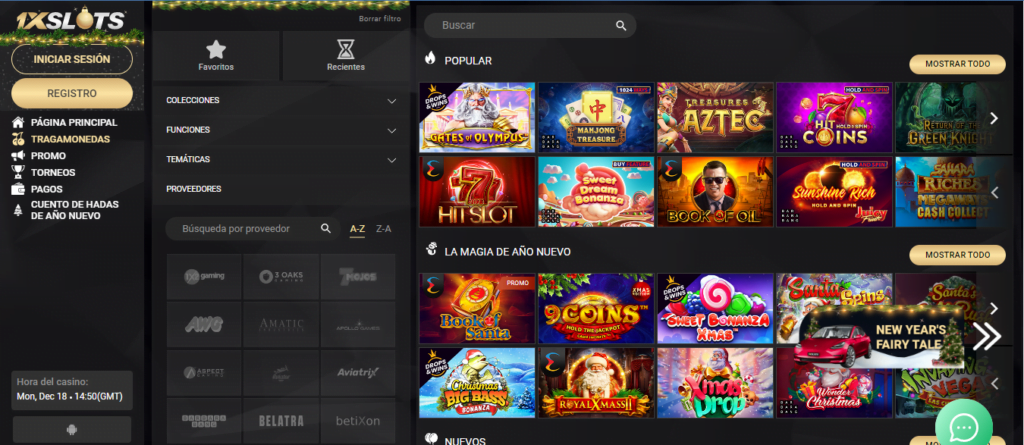Expand the Funciones filter section

click(281, 130)
